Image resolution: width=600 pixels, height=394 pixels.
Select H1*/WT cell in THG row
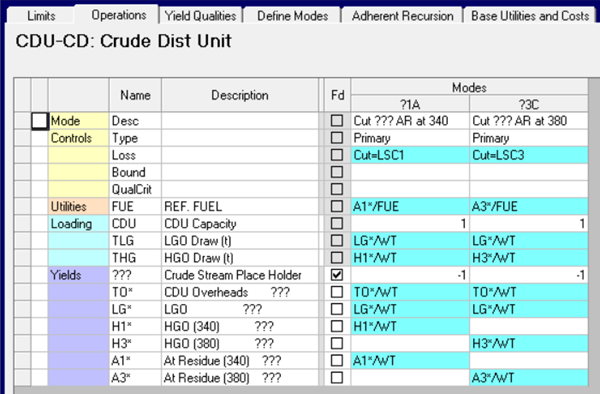click(410, 257)
